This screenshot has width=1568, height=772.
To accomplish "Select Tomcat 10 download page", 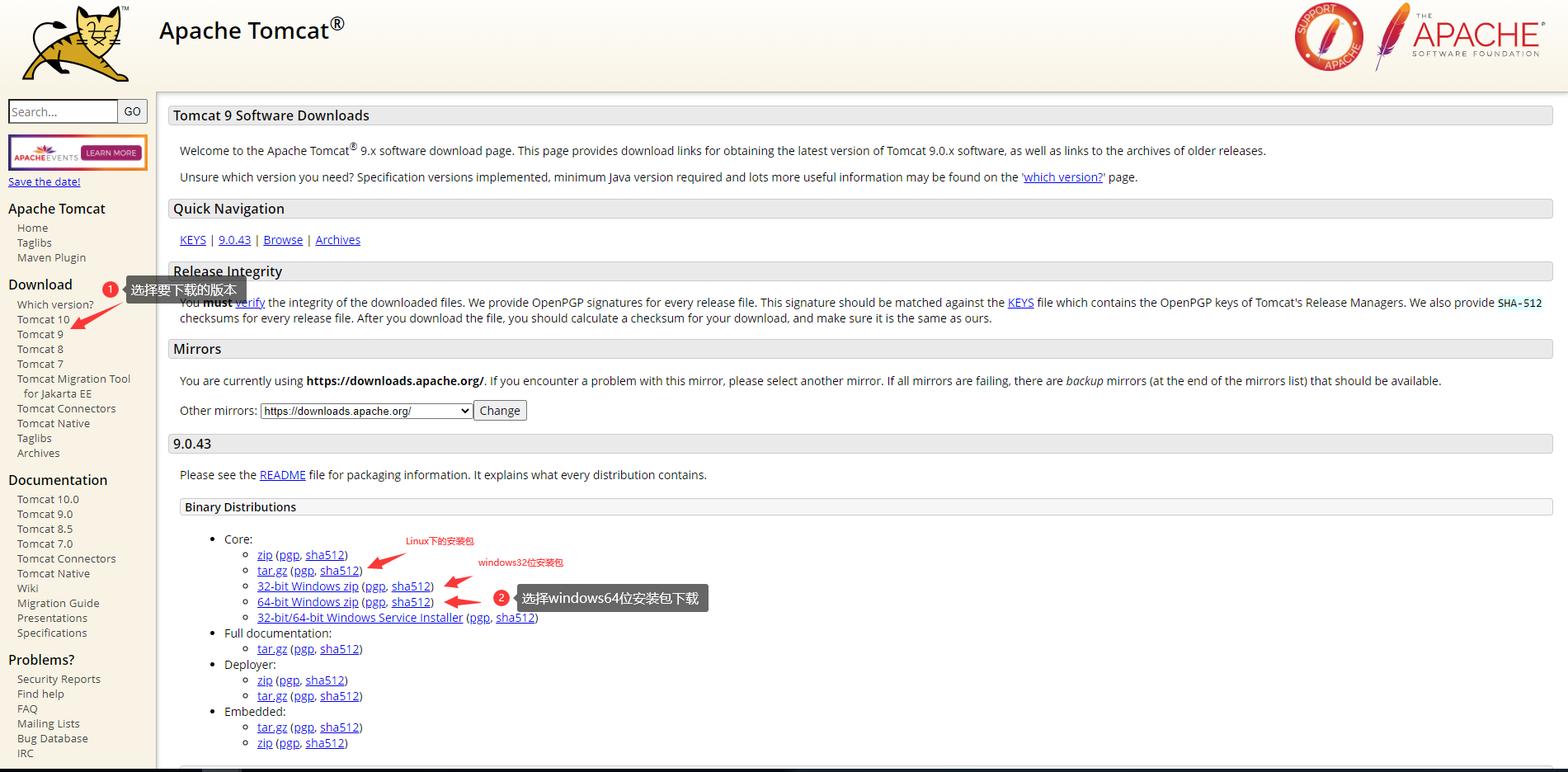I will coord(44,320).
